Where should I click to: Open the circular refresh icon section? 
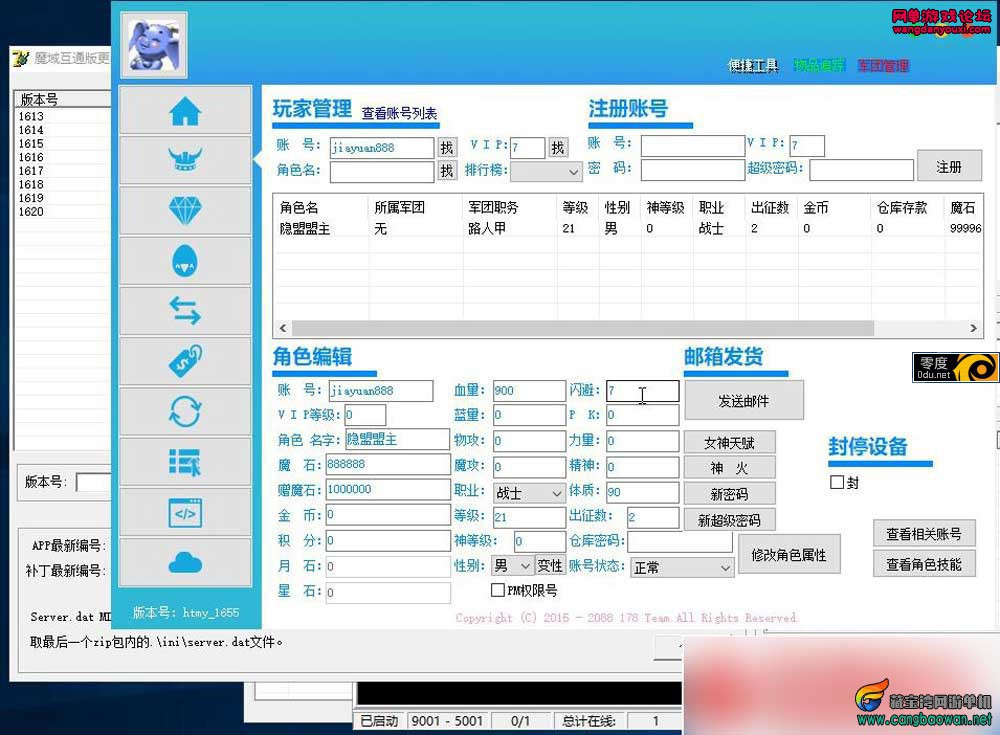click(185, 412)
